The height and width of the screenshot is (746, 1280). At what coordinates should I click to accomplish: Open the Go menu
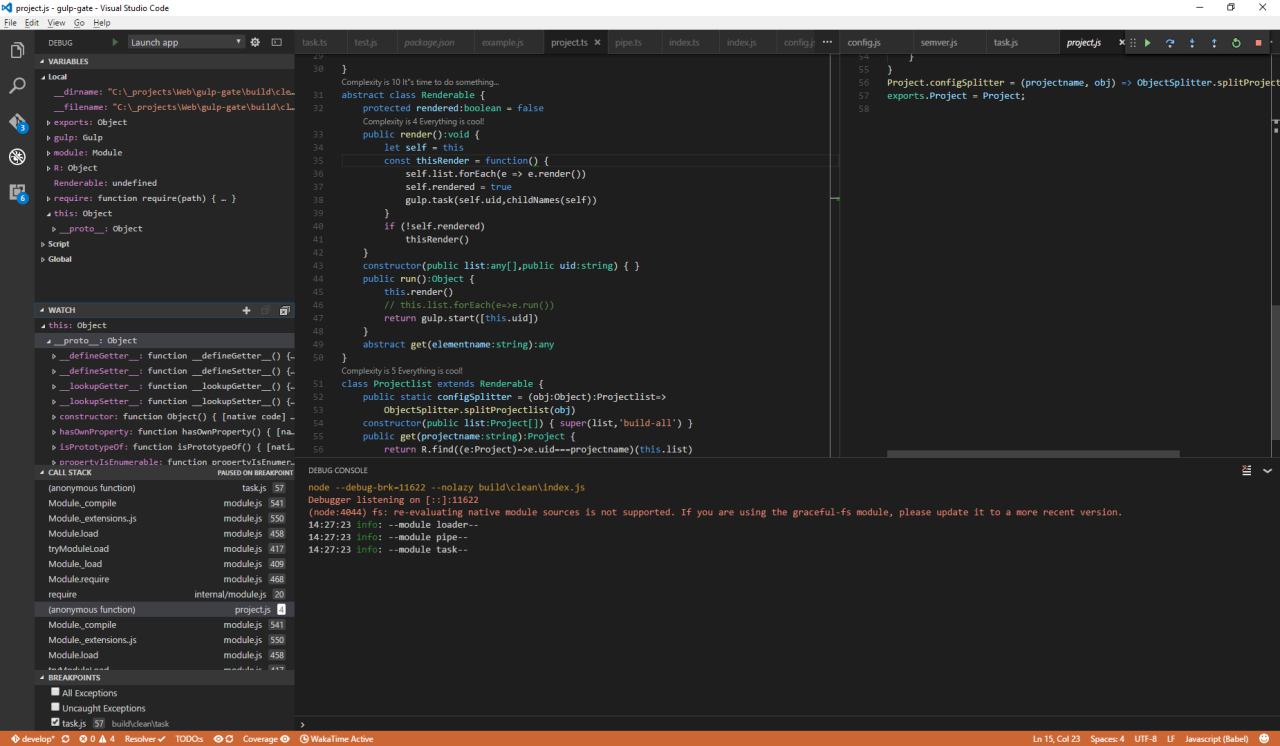click(79, 22)
